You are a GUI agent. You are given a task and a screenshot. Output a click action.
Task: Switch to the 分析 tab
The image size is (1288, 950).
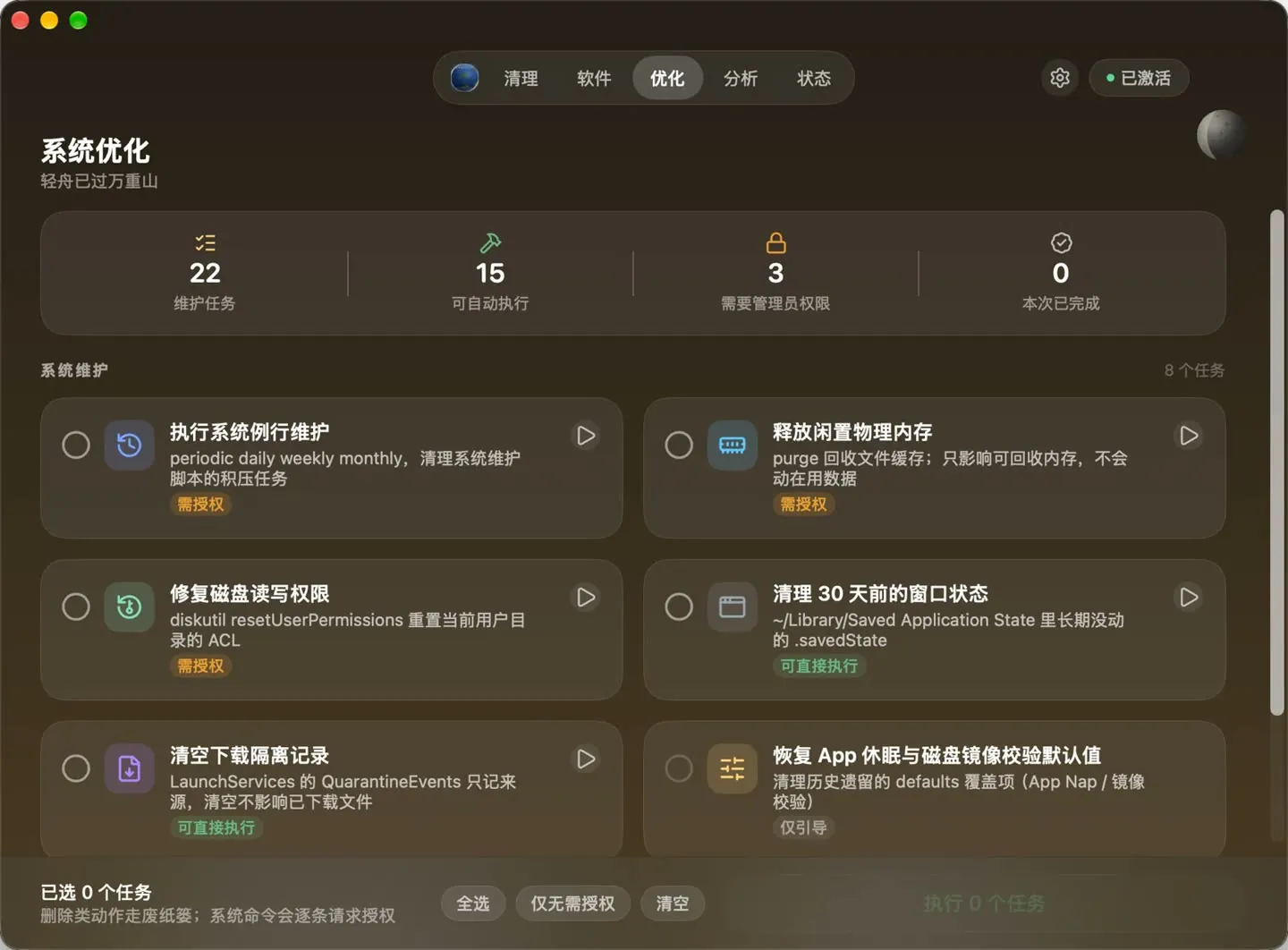[741, 79]
